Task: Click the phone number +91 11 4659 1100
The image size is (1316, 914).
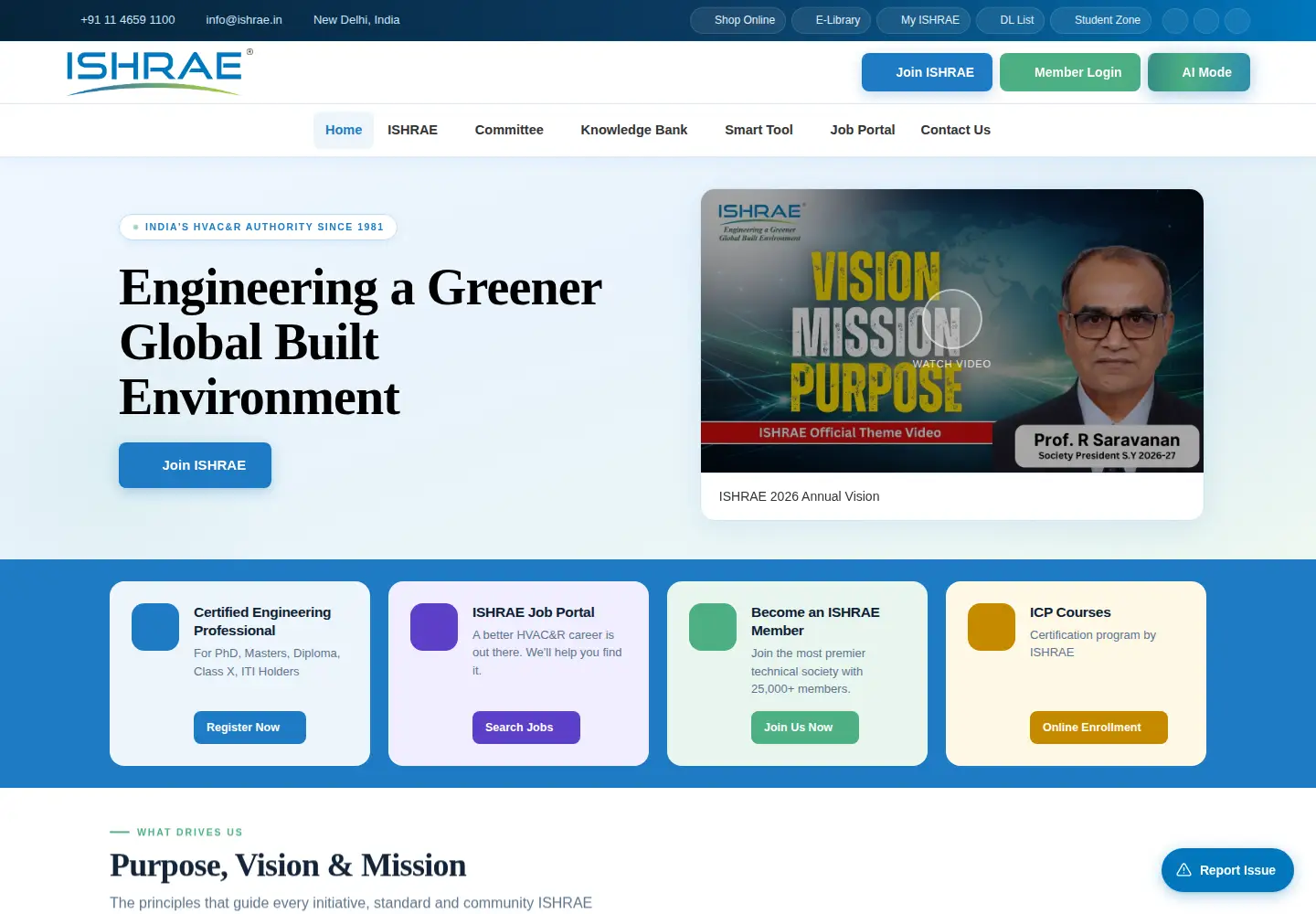Action: tap(128, 20)
